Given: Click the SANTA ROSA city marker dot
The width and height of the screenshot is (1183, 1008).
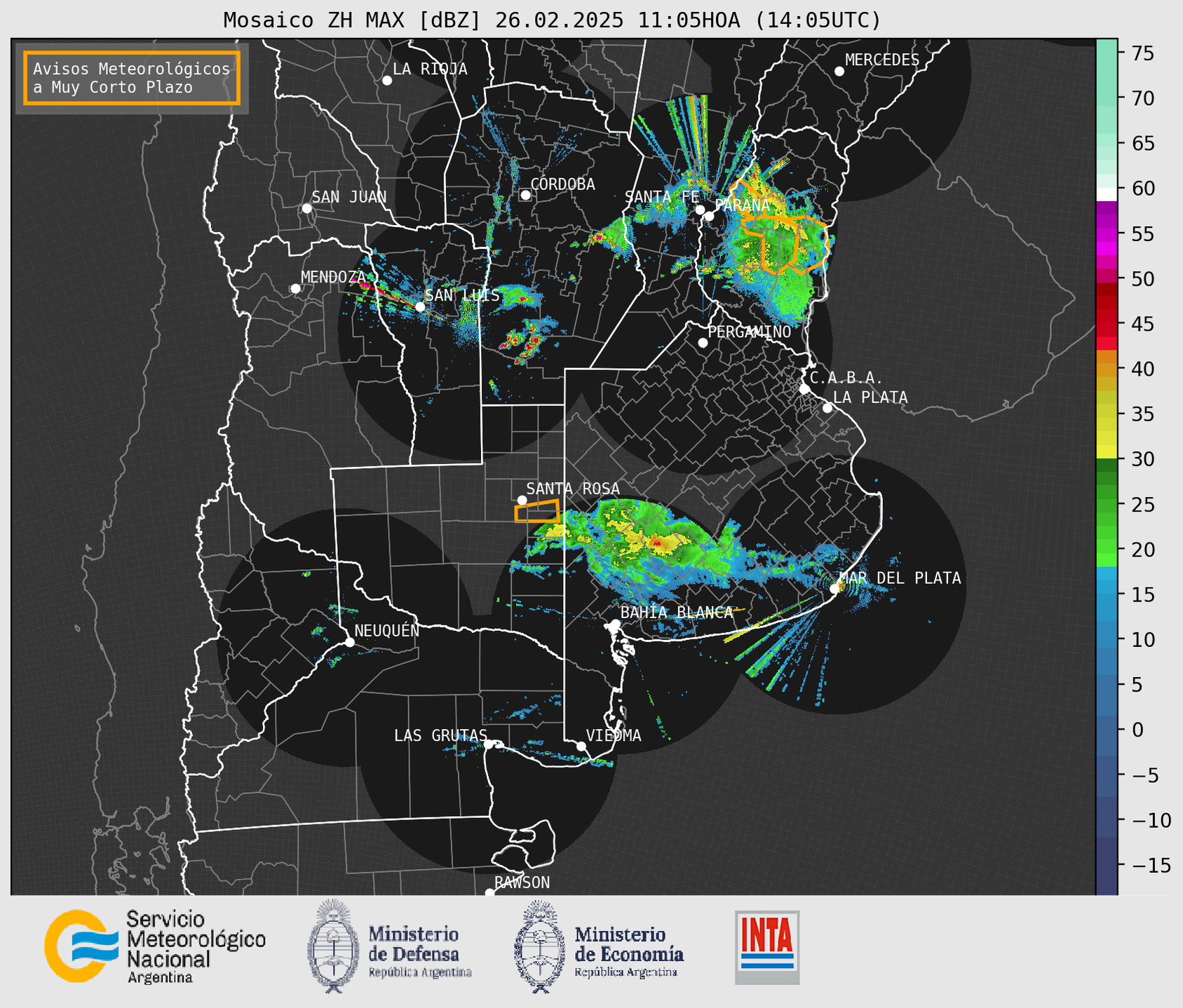Looking at the screenshot, I should (x=522, y=500).
